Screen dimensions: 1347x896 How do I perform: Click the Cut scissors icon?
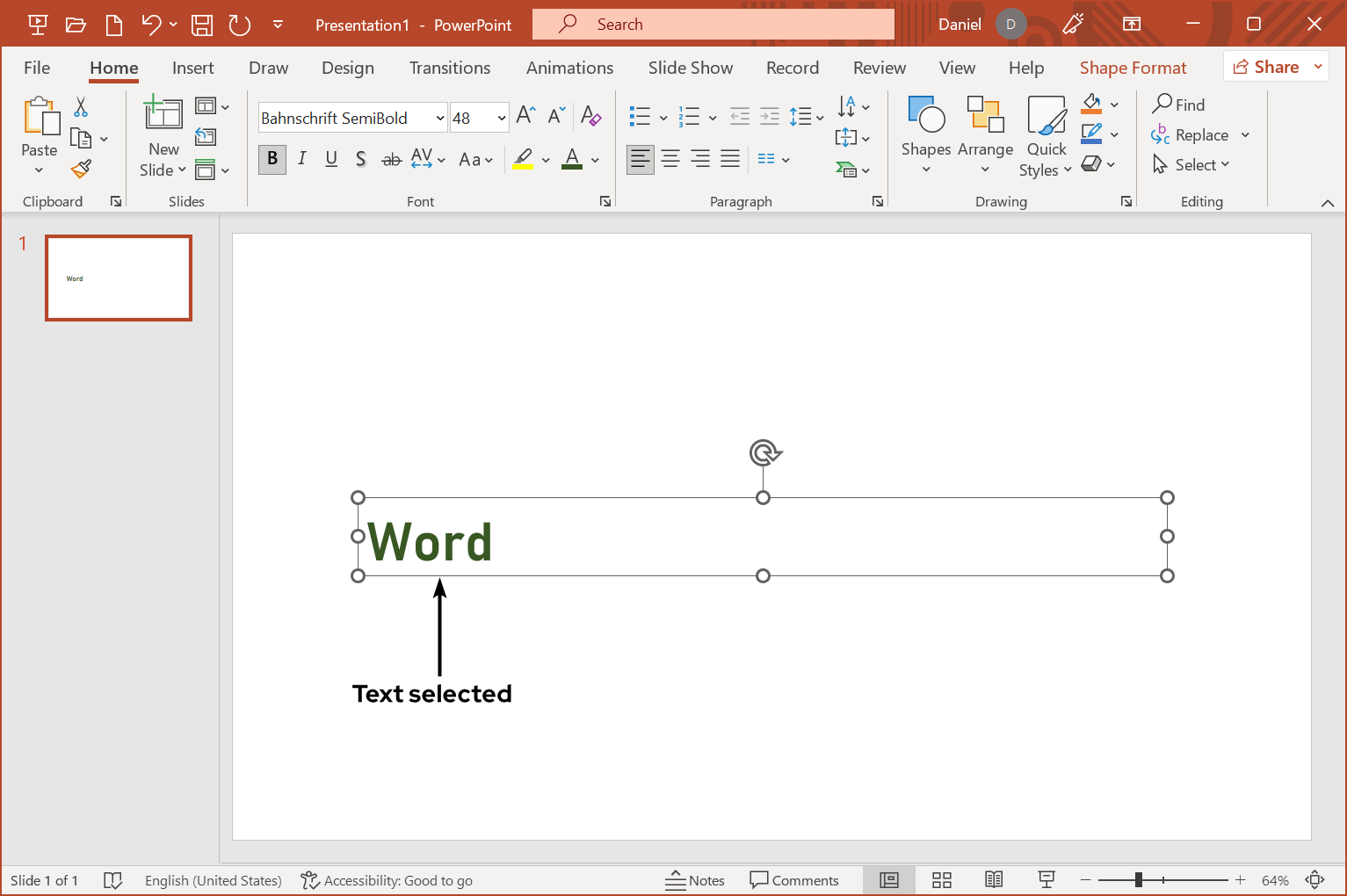(81, 107)
